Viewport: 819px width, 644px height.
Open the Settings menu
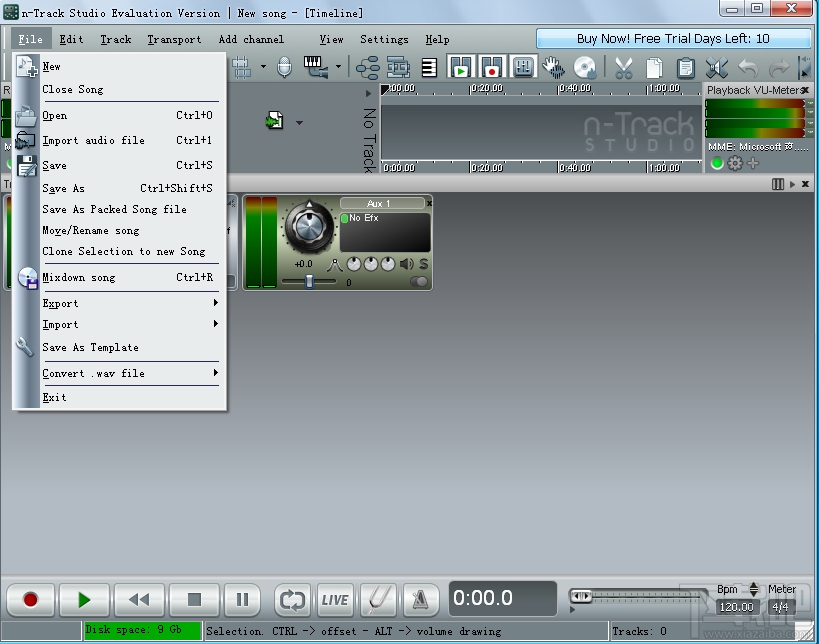[x=384, y=39]
